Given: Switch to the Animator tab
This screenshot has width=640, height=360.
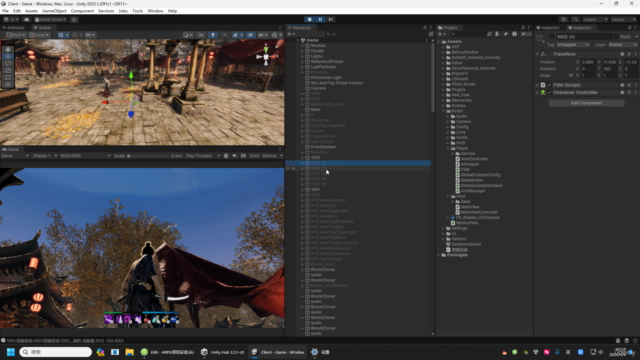Looking at the screenshot, I should click(x=14, y=28).
